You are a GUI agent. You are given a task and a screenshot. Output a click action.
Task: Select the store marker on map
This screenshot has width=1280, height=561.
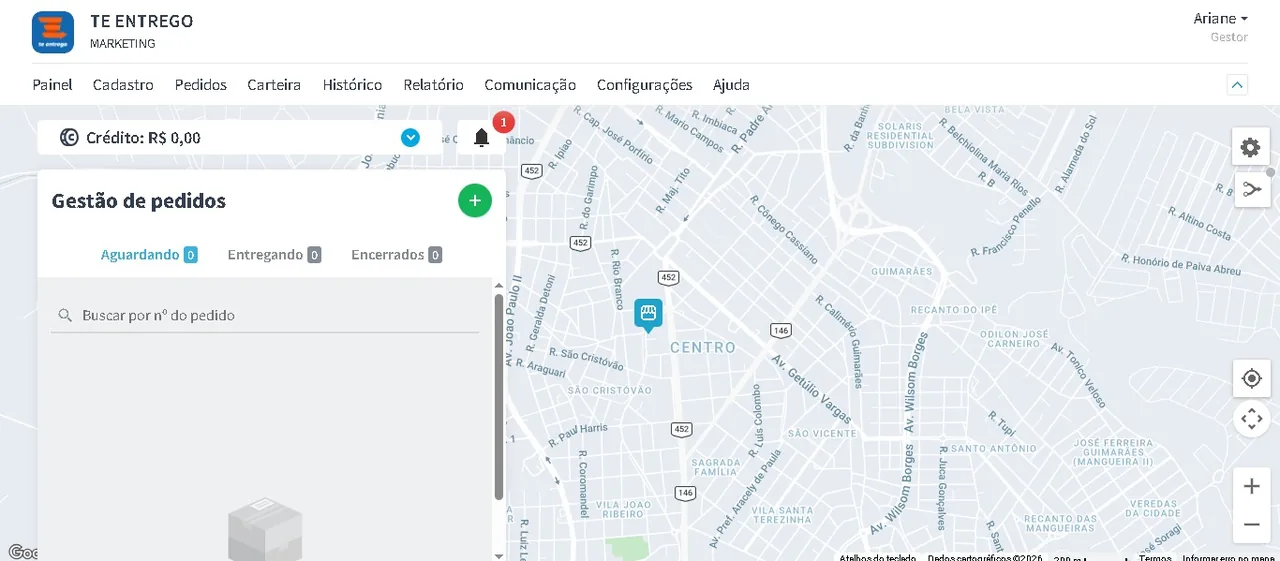point(648,315)
